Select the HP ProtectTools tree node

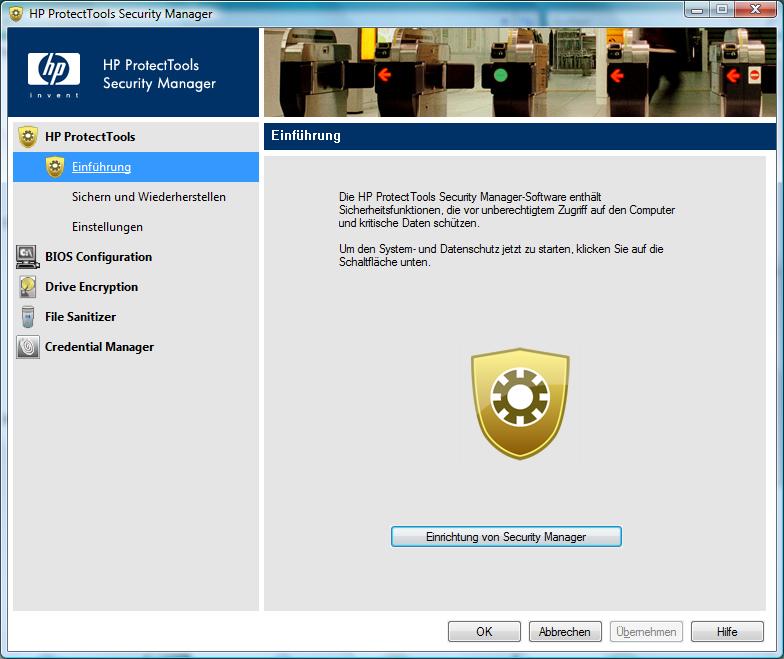[x=90, y=136]
